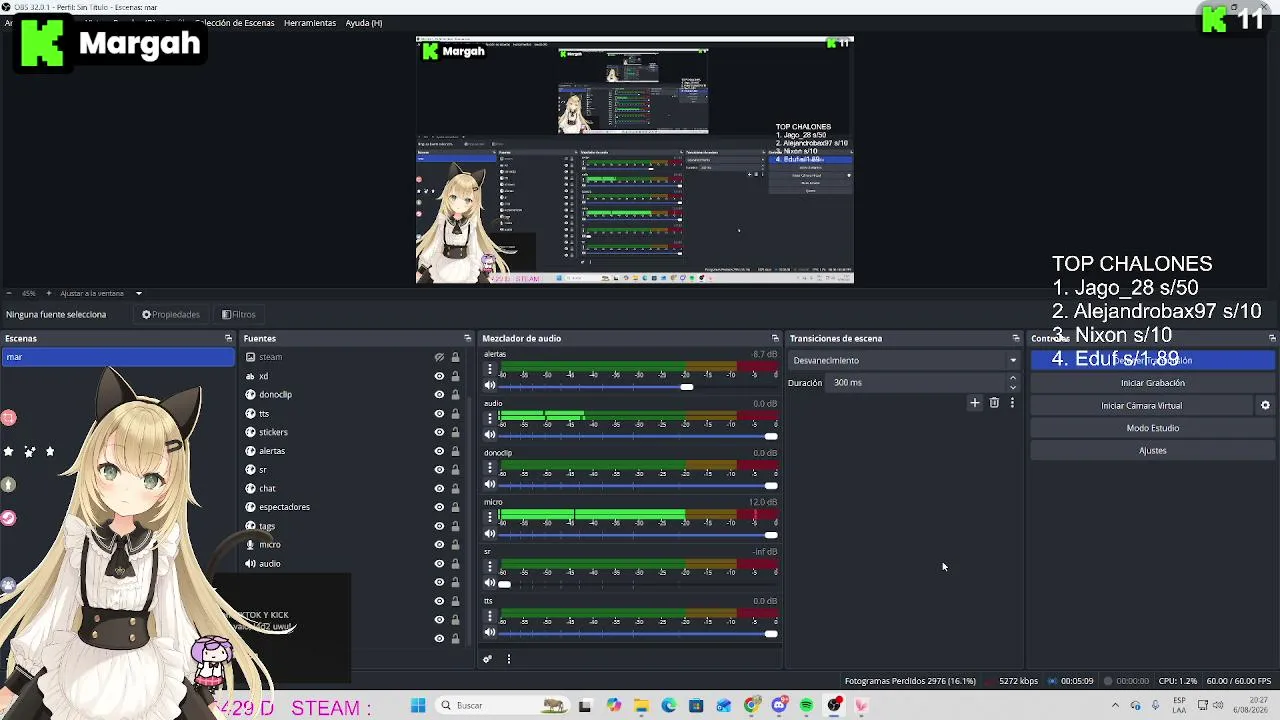Open sr channel options menu
The image size is (1280, 720).
click(x=490, y=566)
